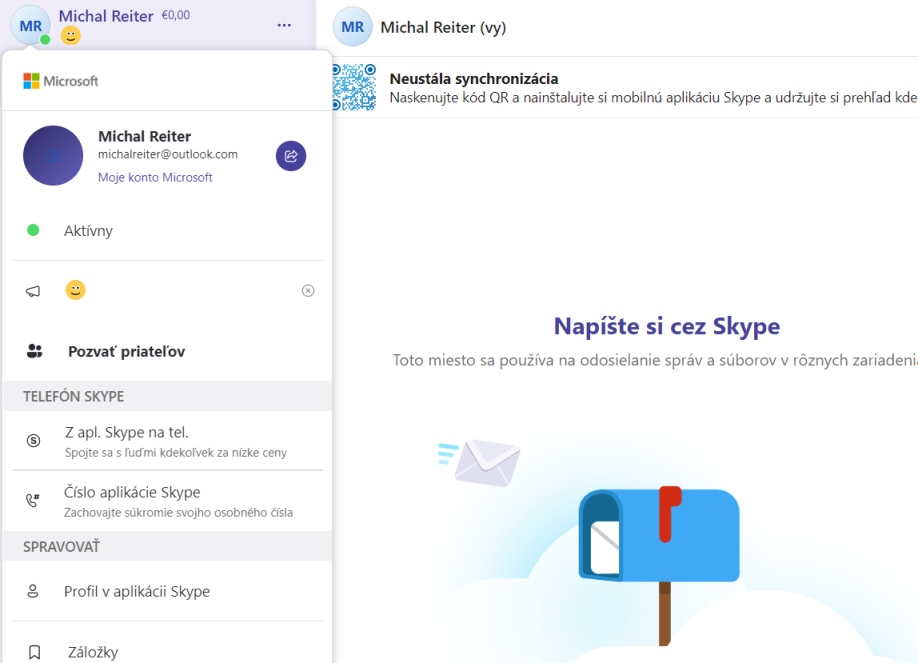Click the share profile icon
Screen dimensions: 918x663
(x=291, y=156)
